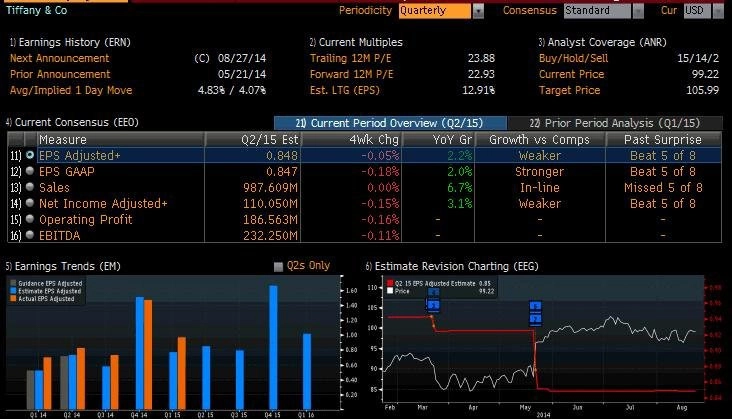The height and width of the screenshot is (419, 732).
Task: Click the EBITDA estimate 232.250M
Action: click(x=270, y=236)
